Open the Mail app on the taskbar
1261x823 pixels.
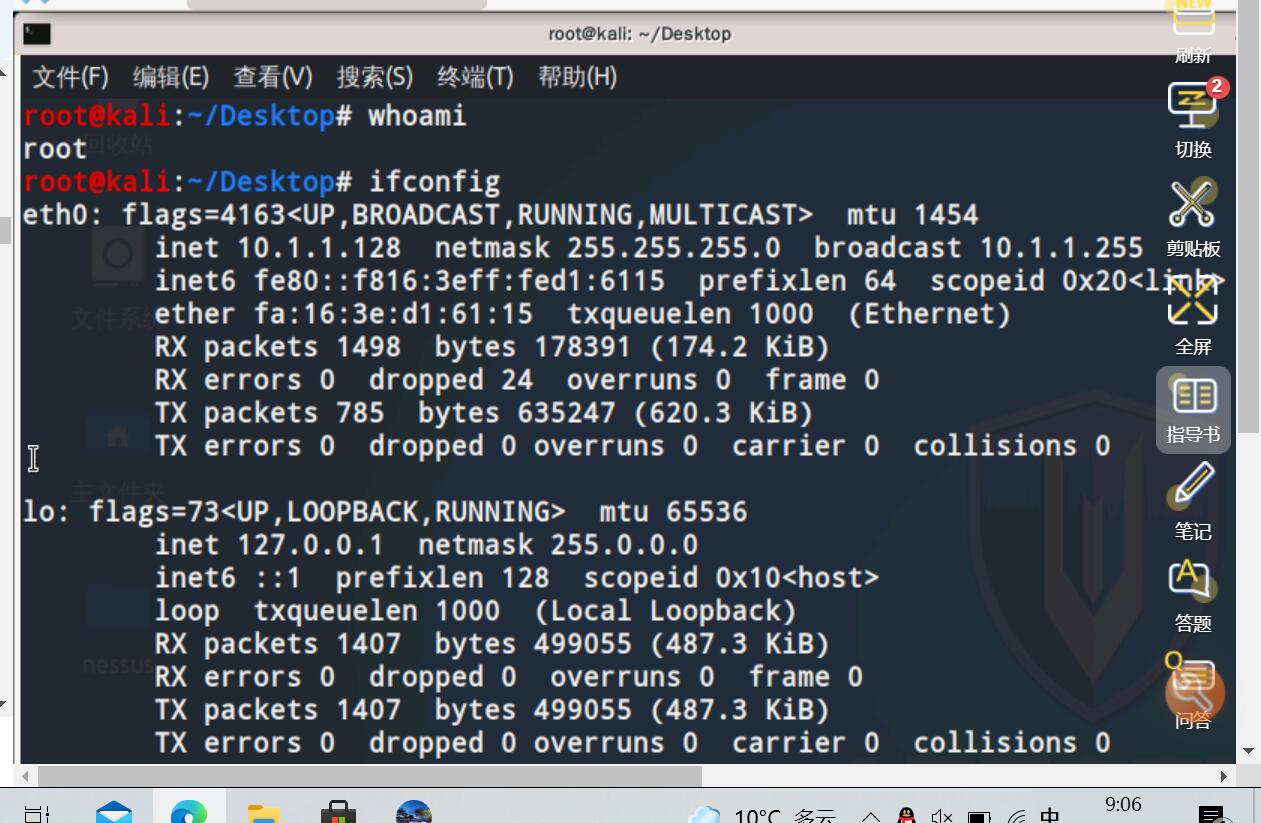114,812
